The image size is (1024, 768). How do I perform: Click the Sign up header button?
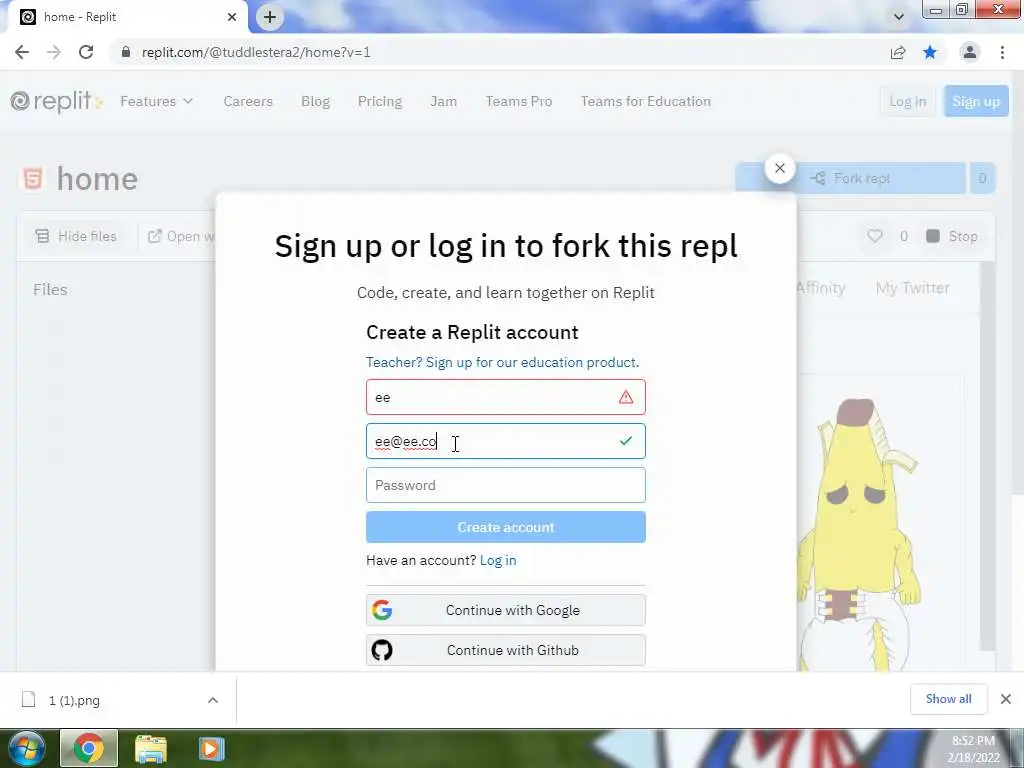976,101
